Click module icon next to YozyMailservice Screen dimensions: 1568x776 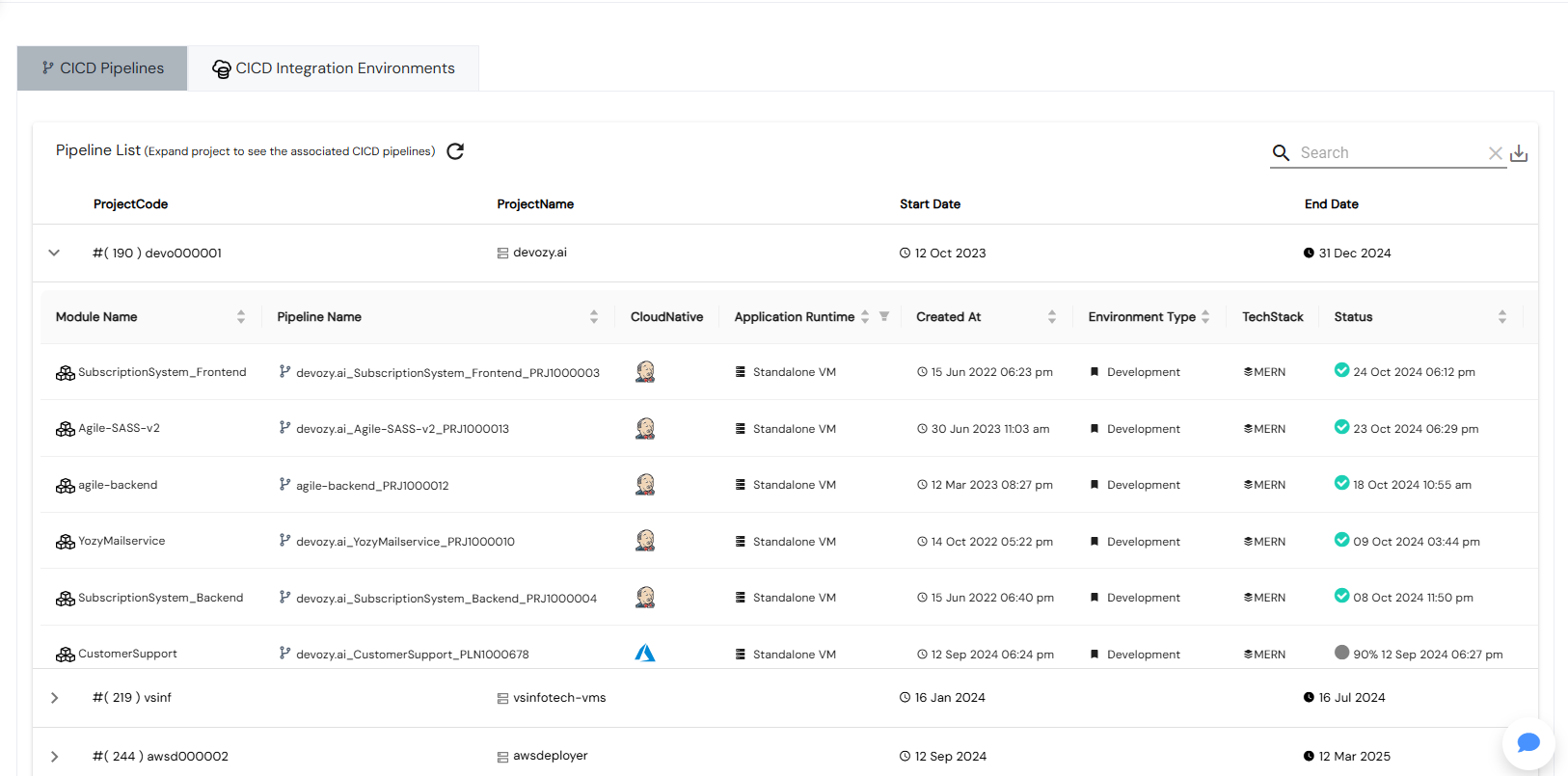[66, 542]
